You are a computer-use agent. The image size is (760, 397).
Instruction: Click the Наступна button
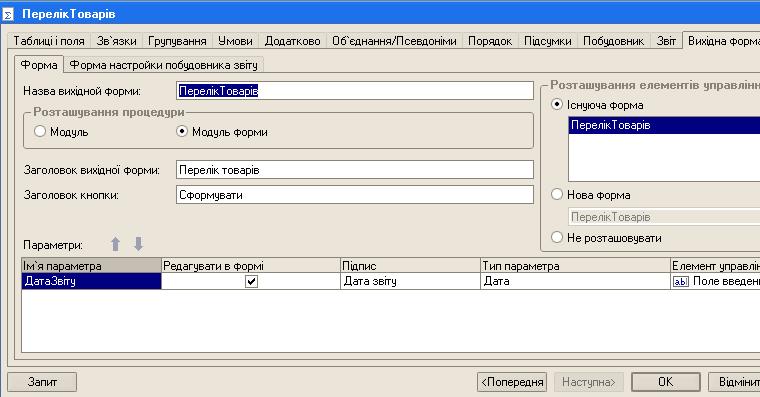point(588,382)
